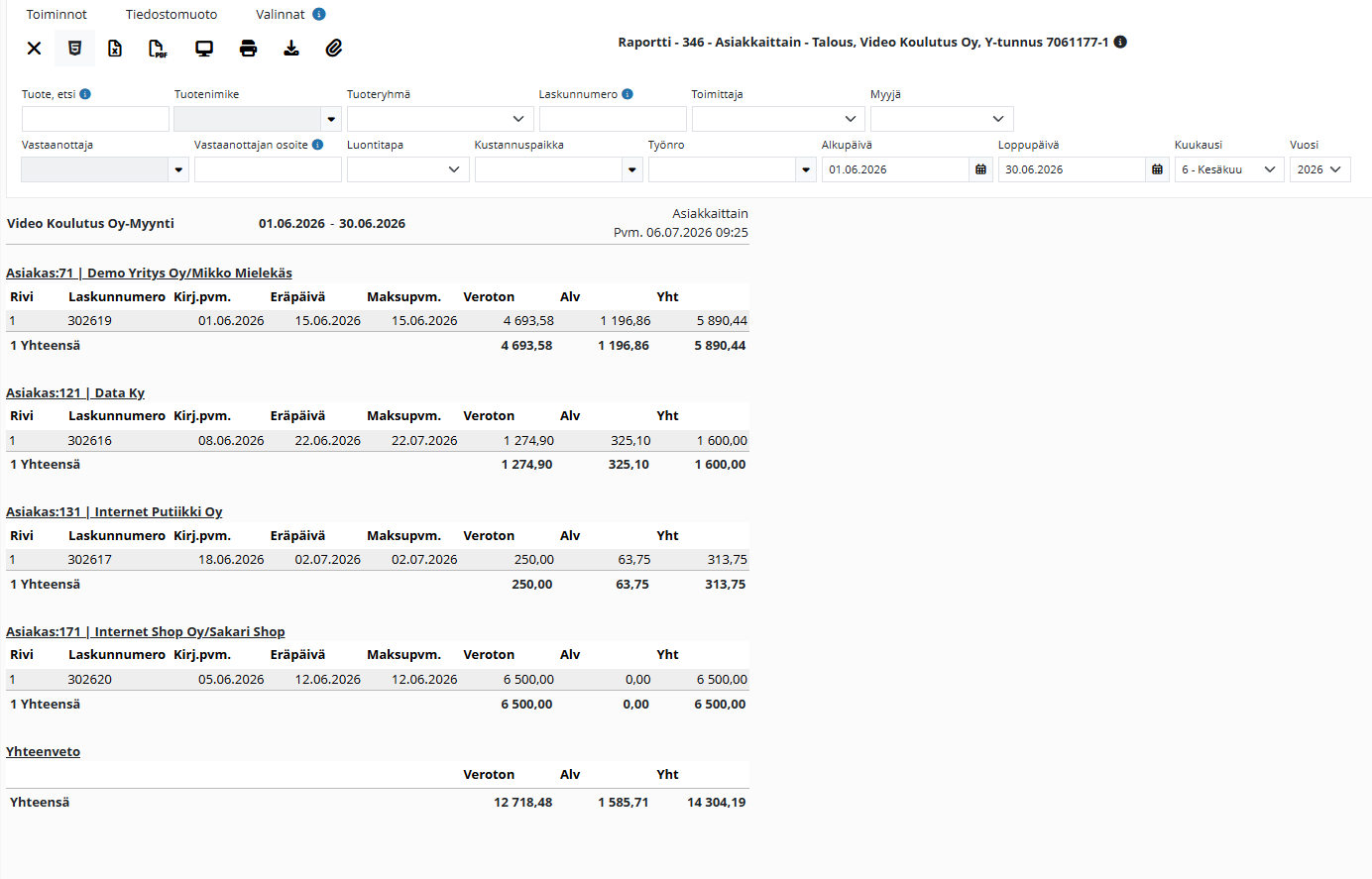Viewport: 1372px width, 879px height.
Task: Download the report file icon
Action: pyautogui.click(x=291, y=48)
